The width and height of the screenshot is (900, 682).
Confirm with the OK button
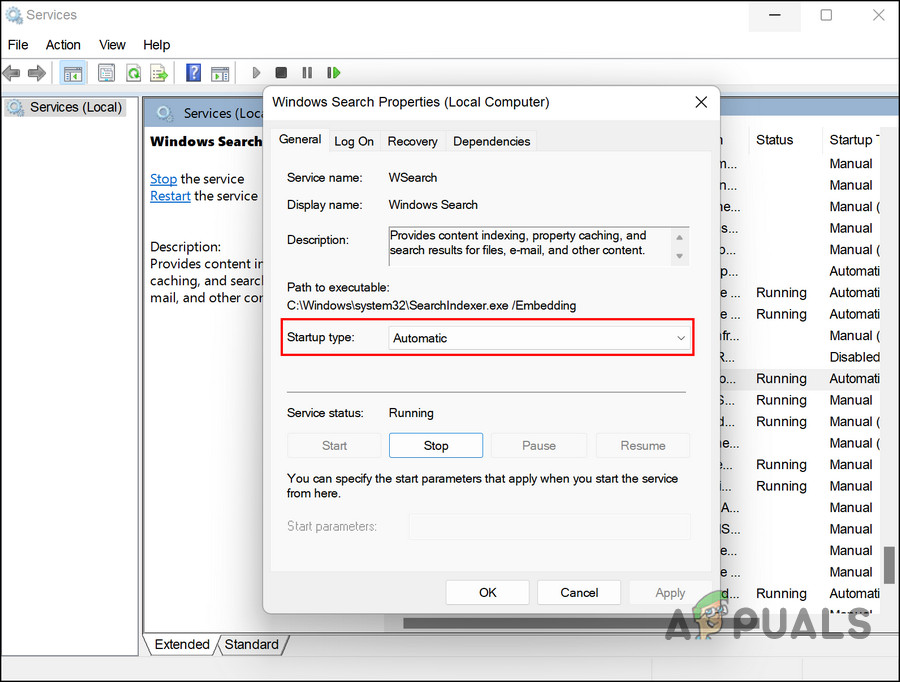pos(487,592)
